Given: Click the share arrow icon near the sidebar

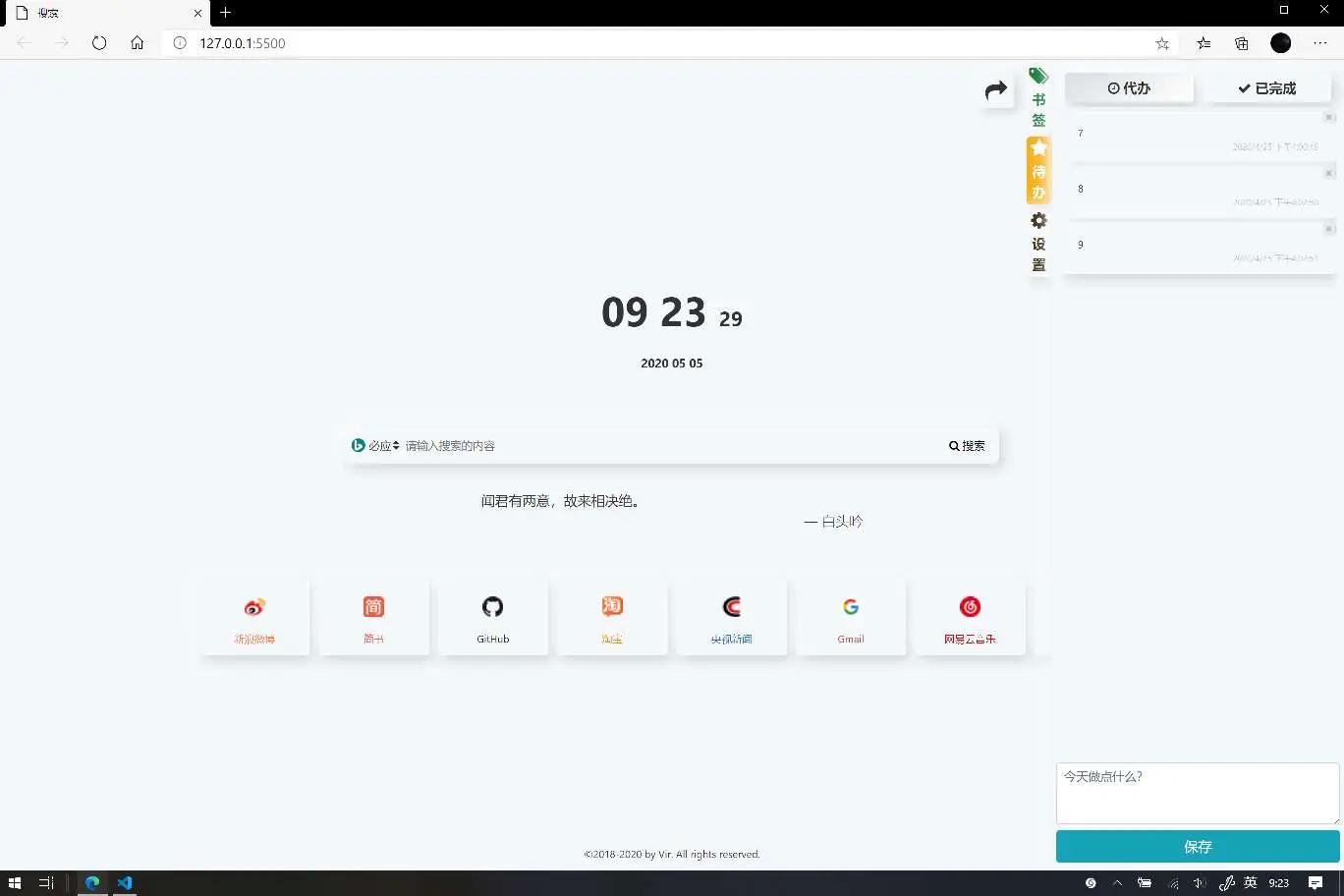Looking at the screenshot, I should 996,90.
